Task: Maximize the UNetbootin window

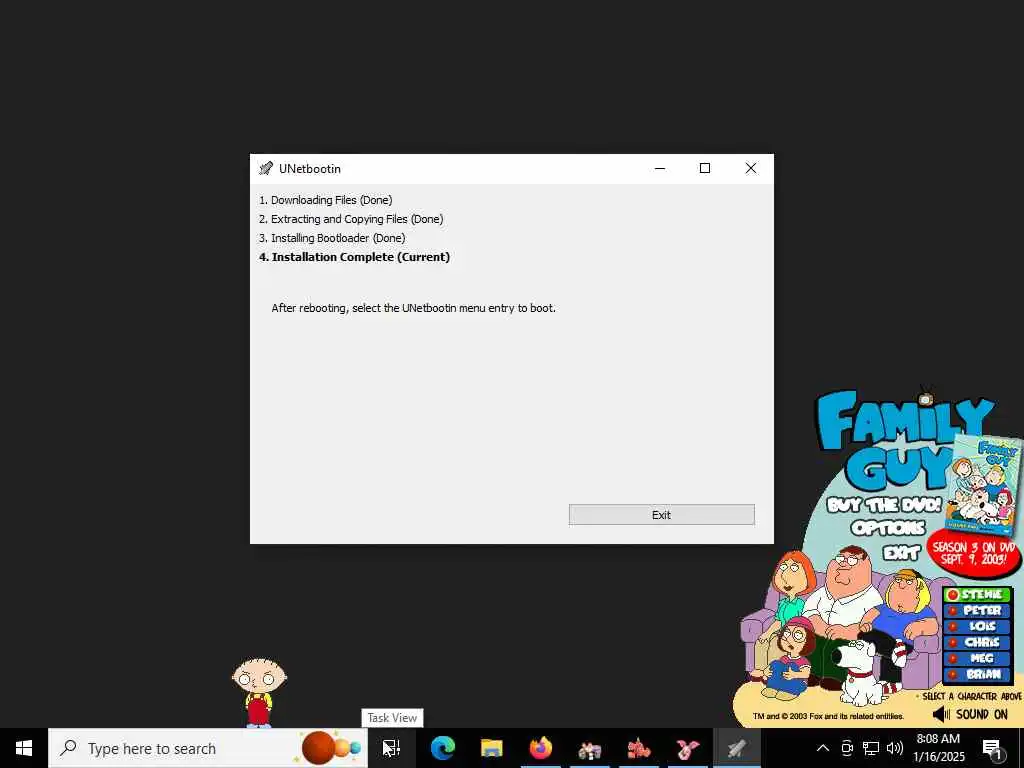Action: (x=705, y=168)
